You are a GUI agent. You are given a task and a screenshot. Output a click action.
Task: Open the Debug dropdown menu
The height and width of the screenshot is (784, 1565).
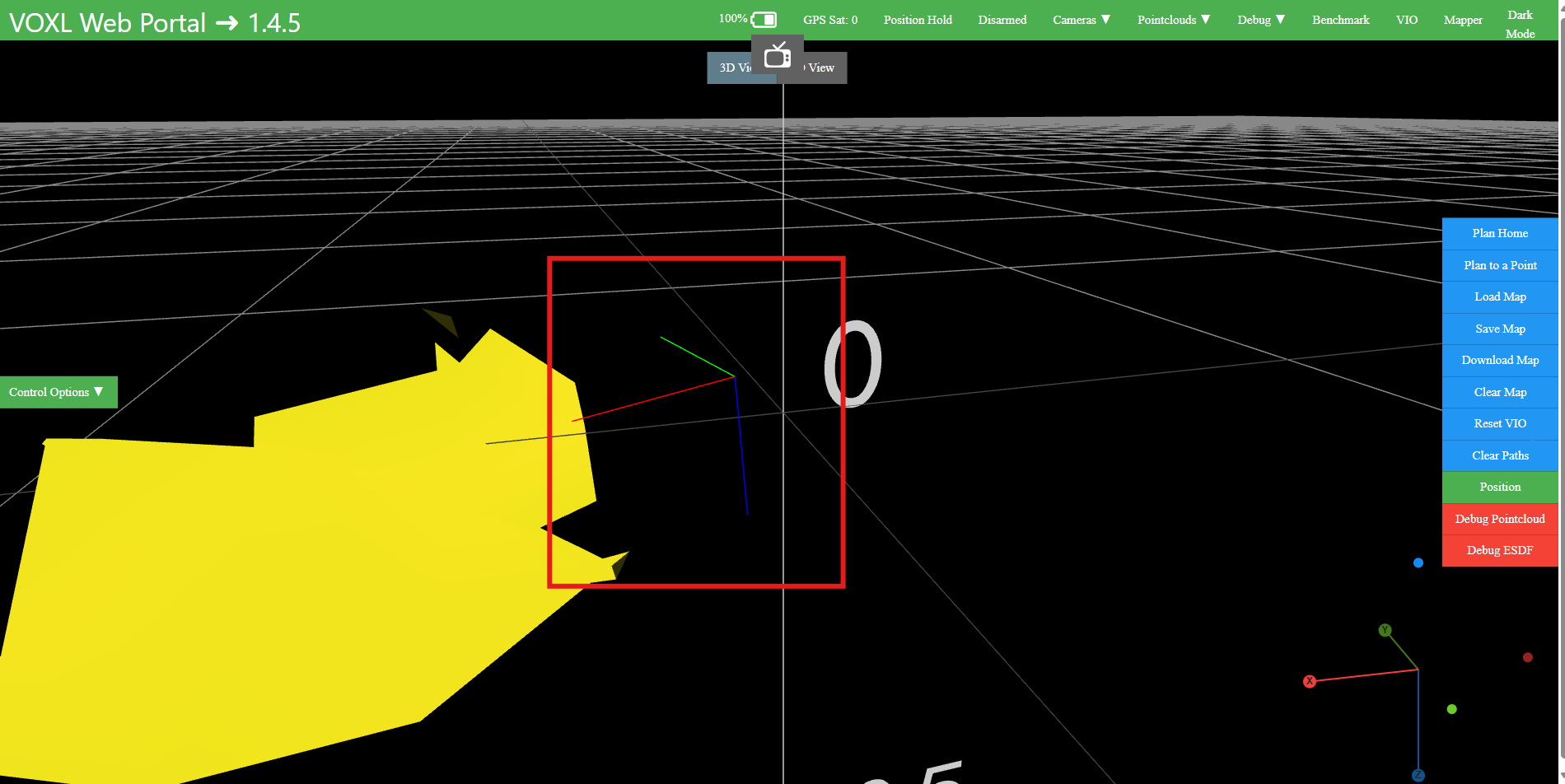click(x=1261, y=20)
